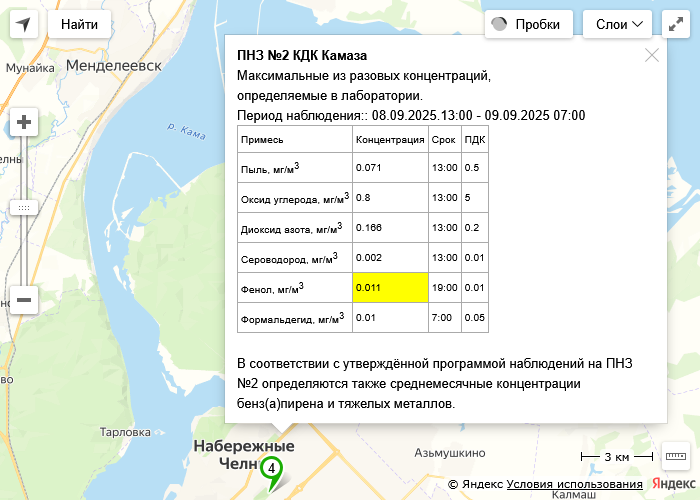
Task: Click the ПДК column header
Action: coord(475,140)
